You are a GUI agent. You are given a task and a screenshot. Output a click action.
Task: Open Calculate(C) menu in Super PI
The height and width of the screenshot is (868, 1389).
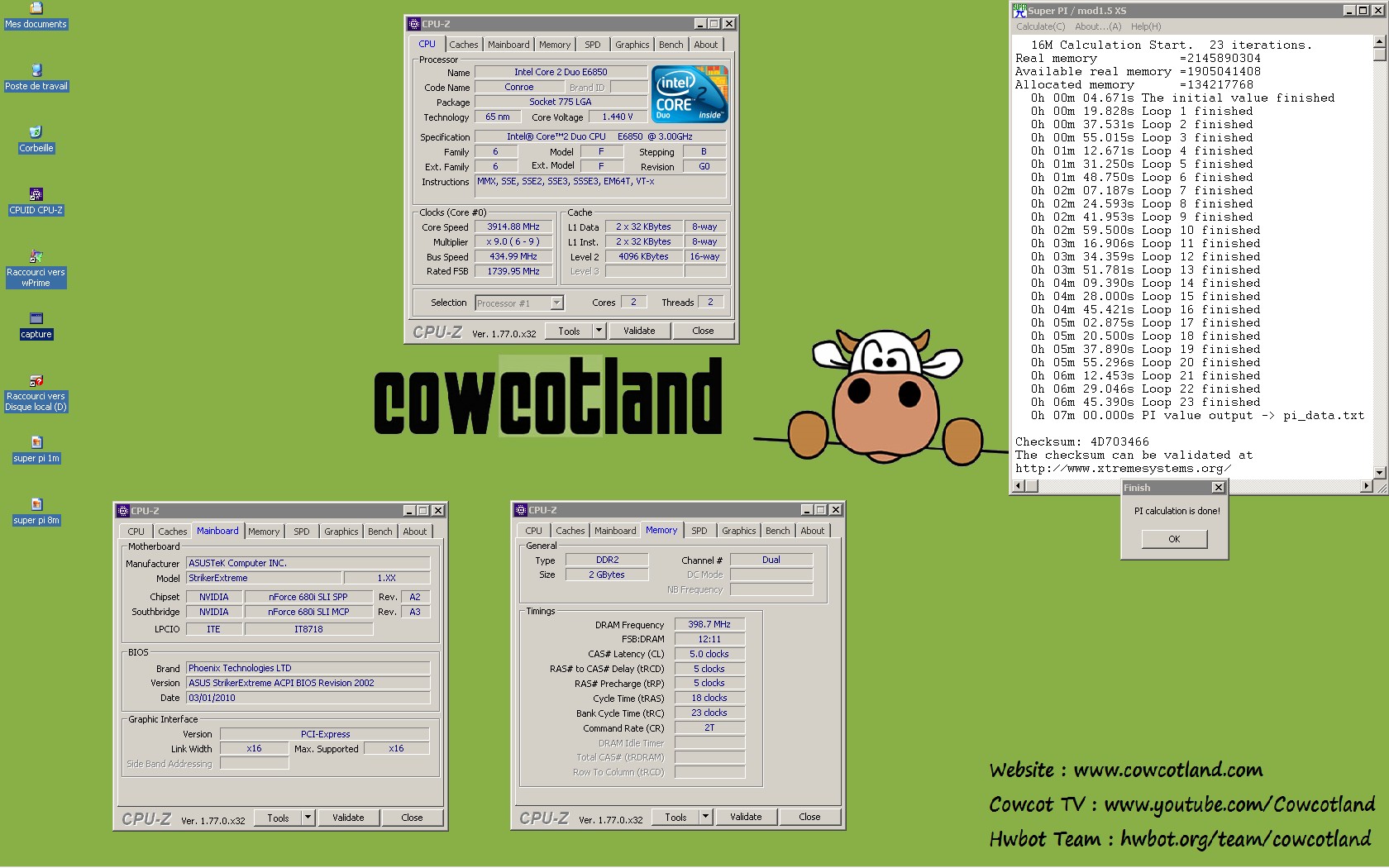click(x=1040, y=26)
